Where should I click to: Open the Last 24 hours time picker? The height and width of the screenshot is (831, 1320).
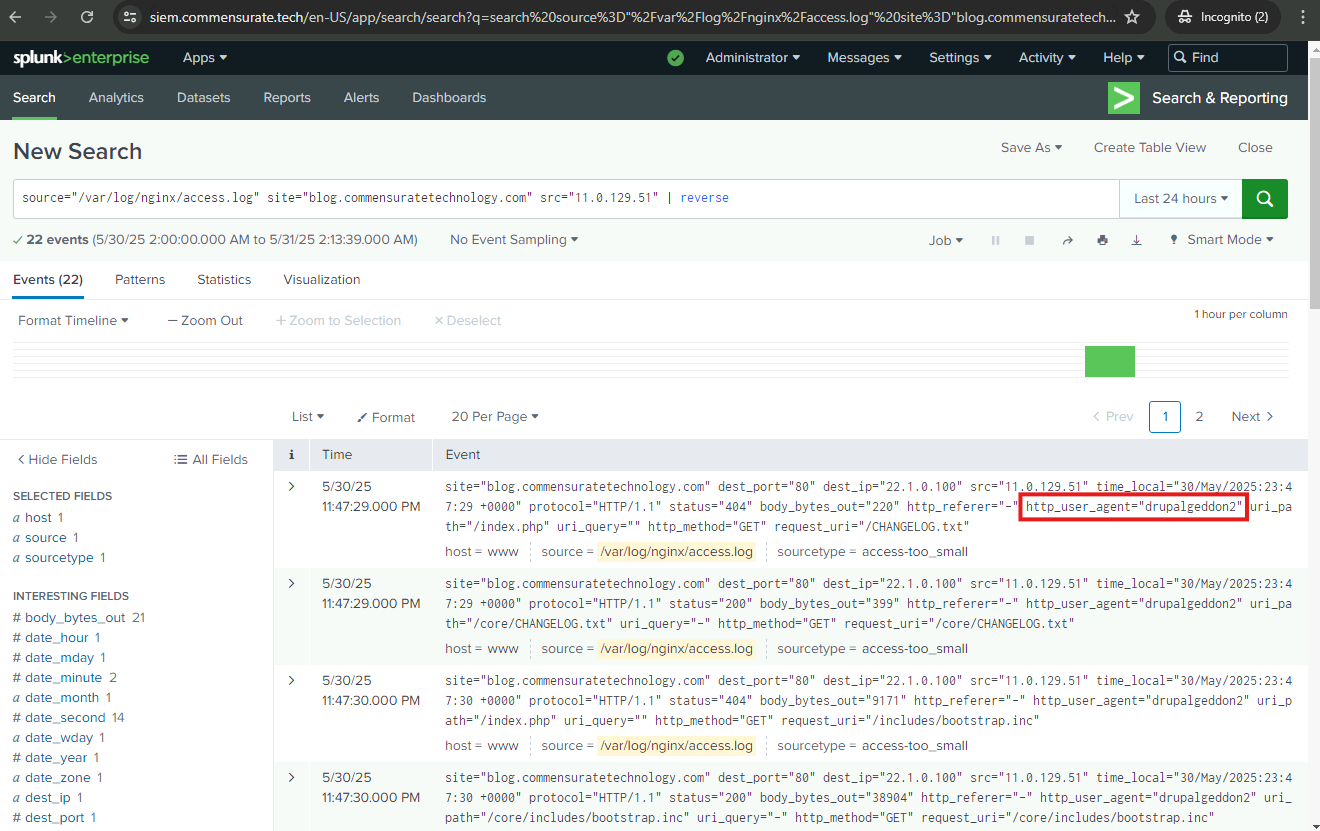pyautogui.click(x=1180, y=199)
